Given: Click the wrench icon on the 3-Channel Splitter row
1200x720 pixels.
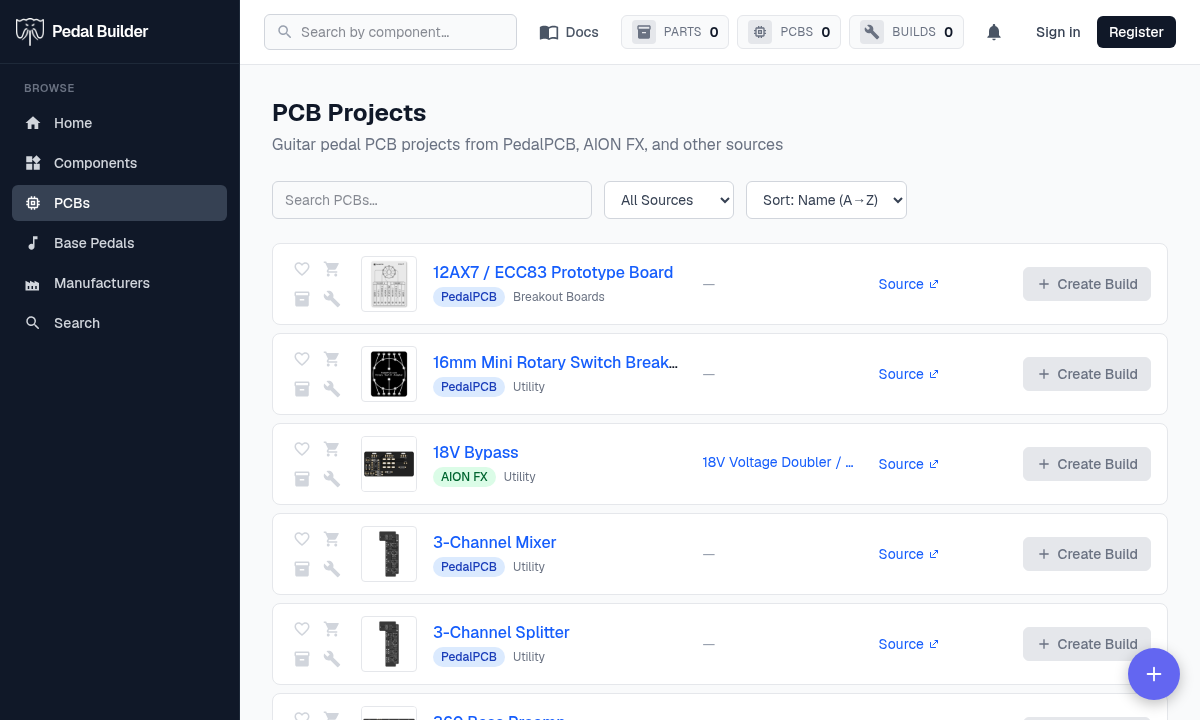Looking at the screenshot, I should pyautogui.click(x=332, y=659).
